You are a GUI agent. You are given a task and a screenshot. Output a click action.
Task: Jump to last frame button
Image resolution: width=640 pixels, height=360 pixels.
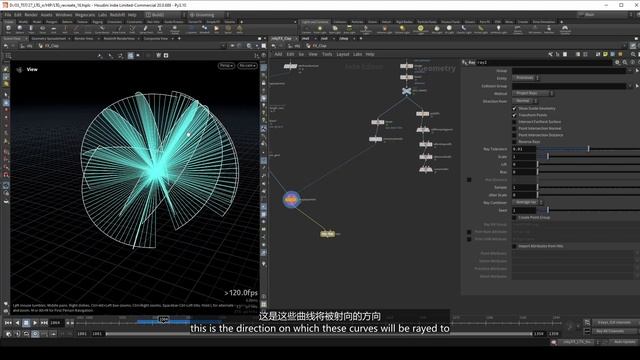click(44, 323)
